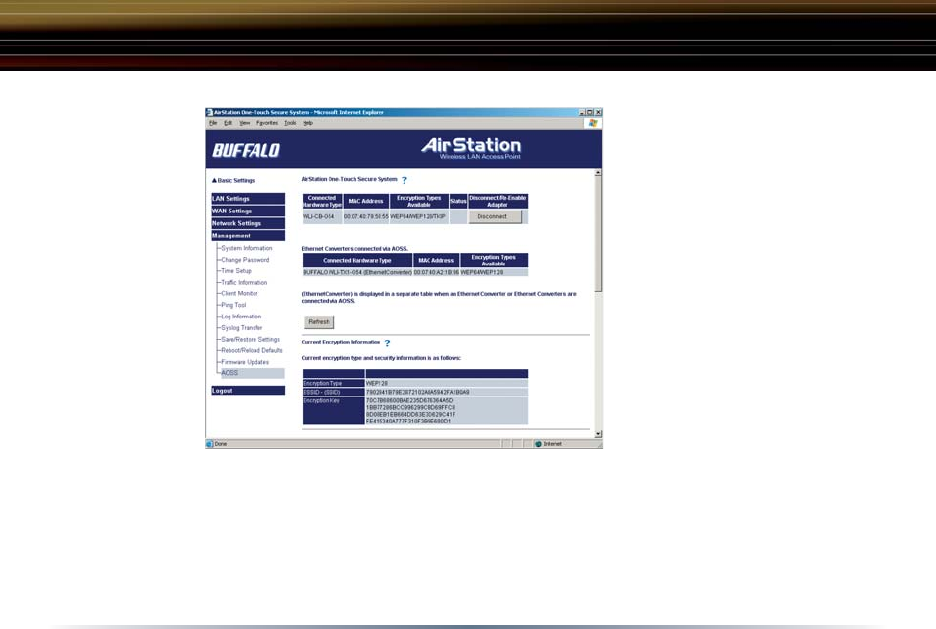Click the scrollbar down arrow on the page
Image resolution: width=936 pixels, height=629 pixels.
tap(598, 434)
